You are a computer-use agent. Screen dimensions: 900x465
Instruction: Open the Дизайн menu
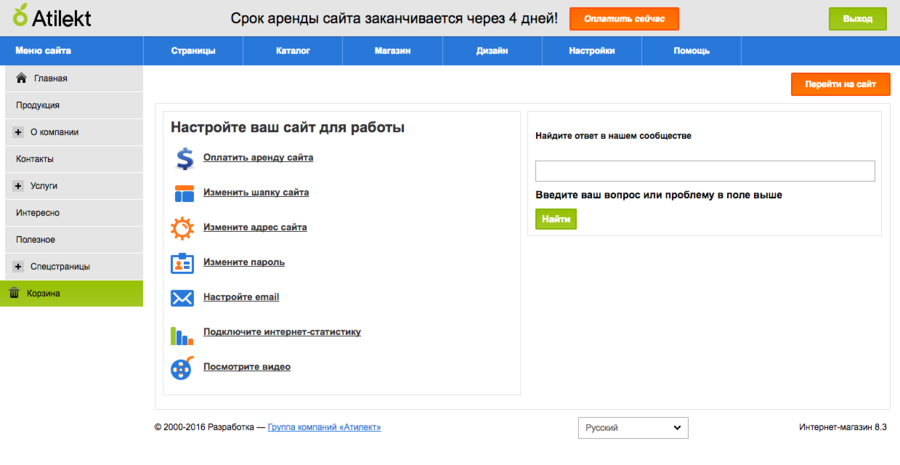[492, 51]
